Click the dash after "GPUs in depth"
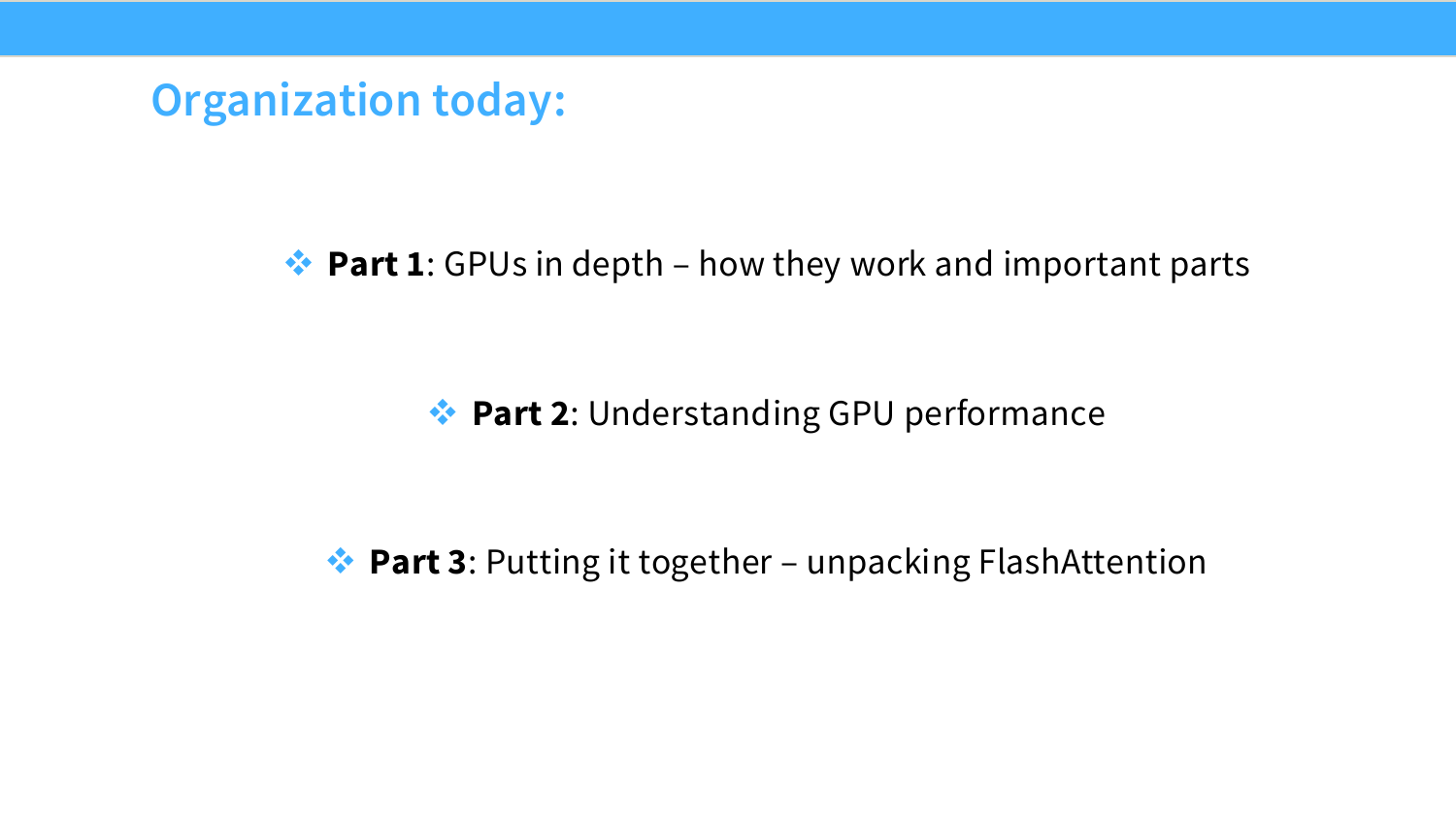Image resolution: width=1456 pixels, height=820 pixels. (681, 266)
